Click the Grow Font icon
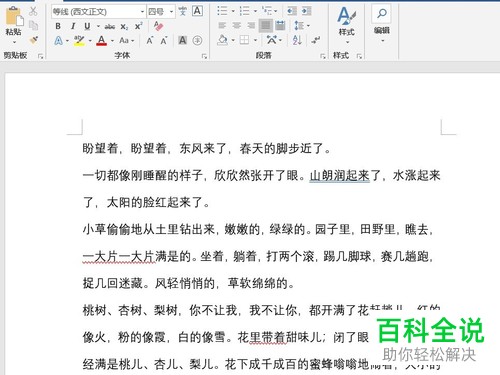Screen dimensions: 500x375 150,41
